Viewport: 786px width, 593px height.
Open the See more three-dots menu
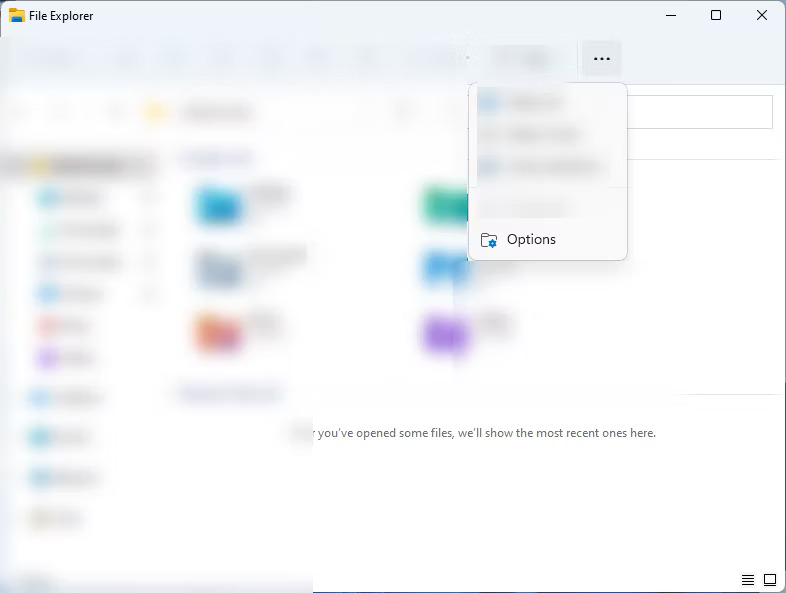click(602, 59)
